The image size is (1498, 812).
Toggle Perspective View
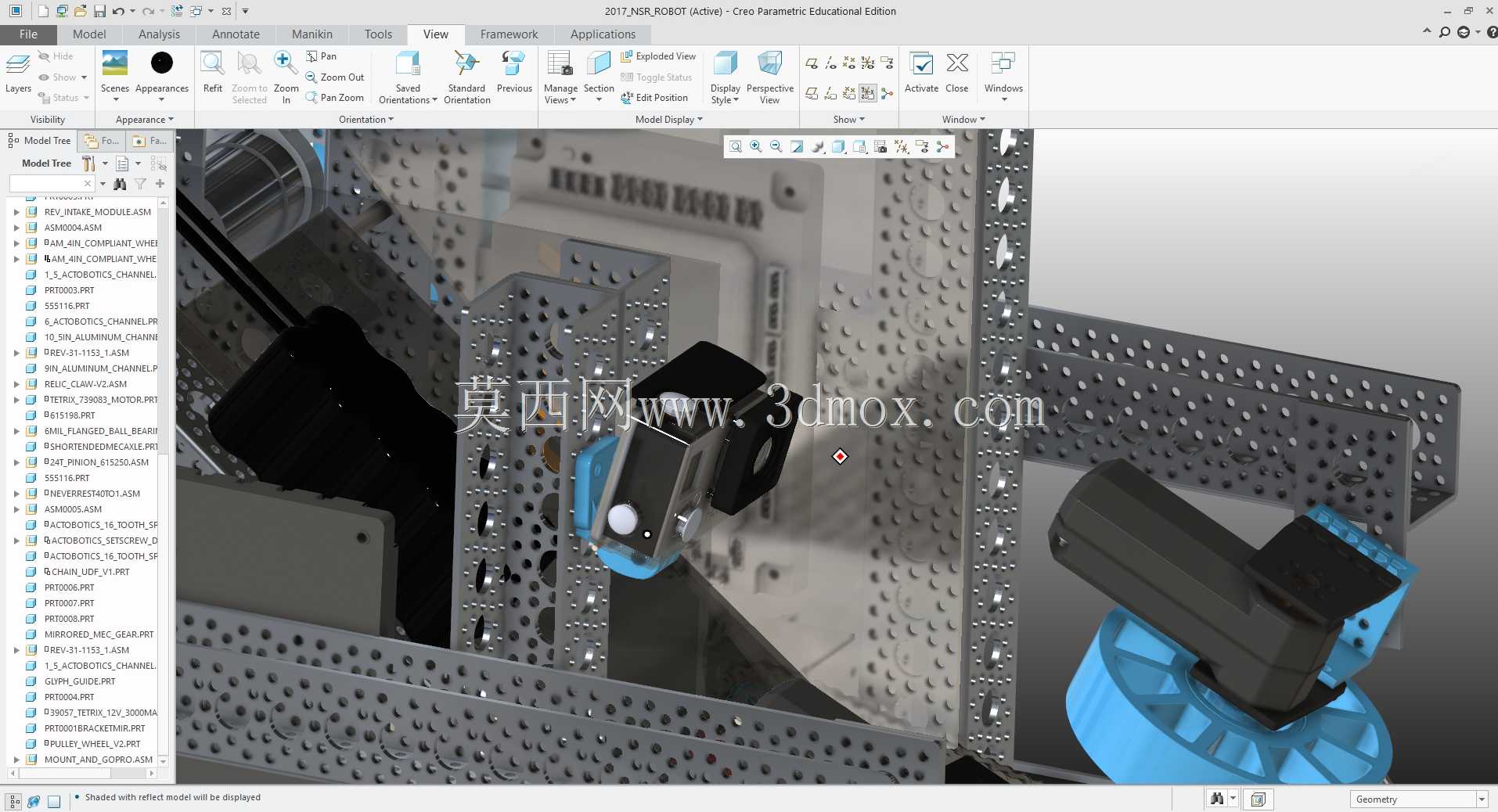coord(770,77)
